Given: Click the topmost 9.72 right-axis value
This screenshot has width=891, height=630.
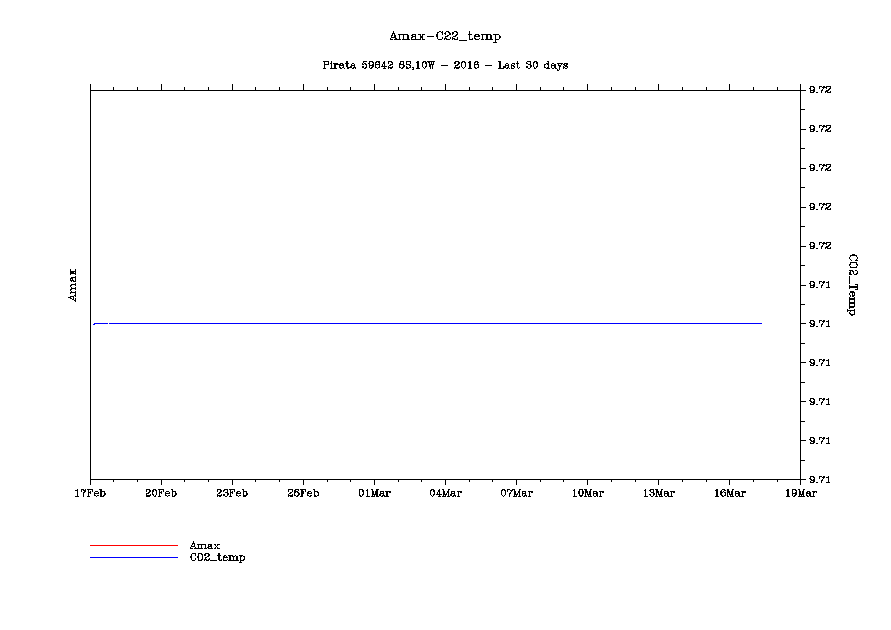Looking at the screenshot, I should click(820, 90).
